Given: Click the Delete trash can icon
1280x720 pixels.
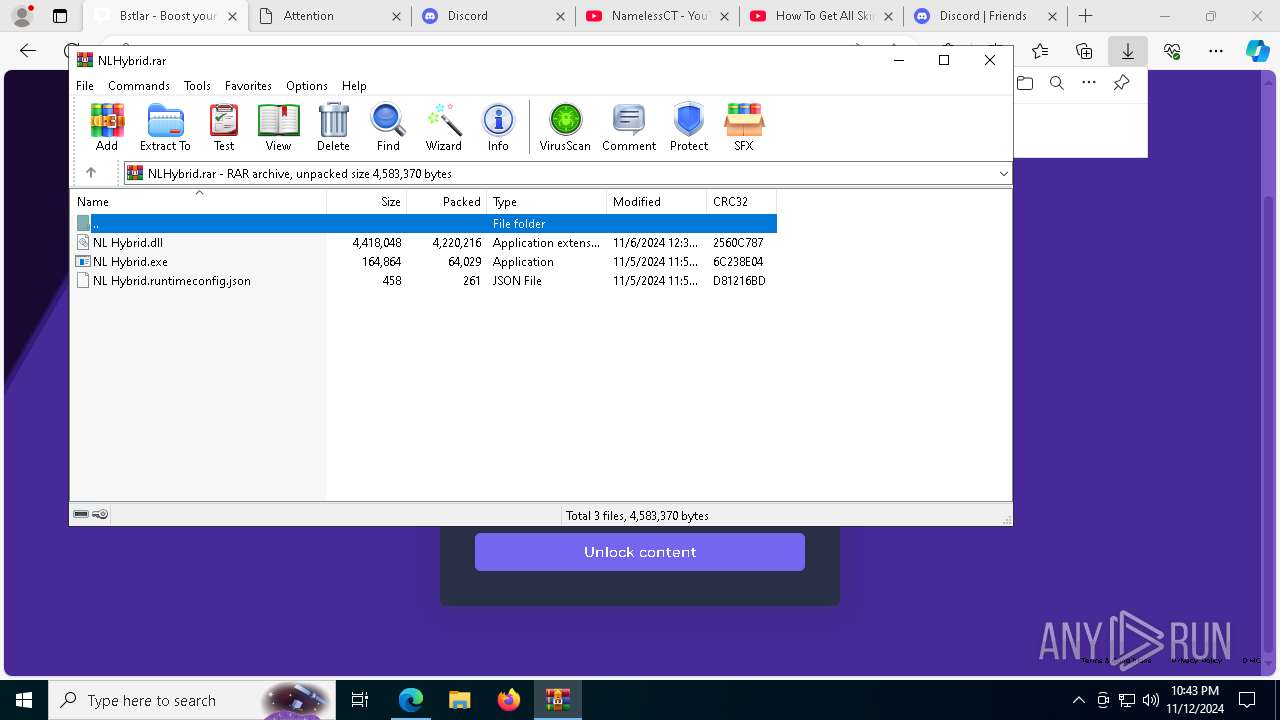Looking at the screenshot, I should tap(333, 127).
